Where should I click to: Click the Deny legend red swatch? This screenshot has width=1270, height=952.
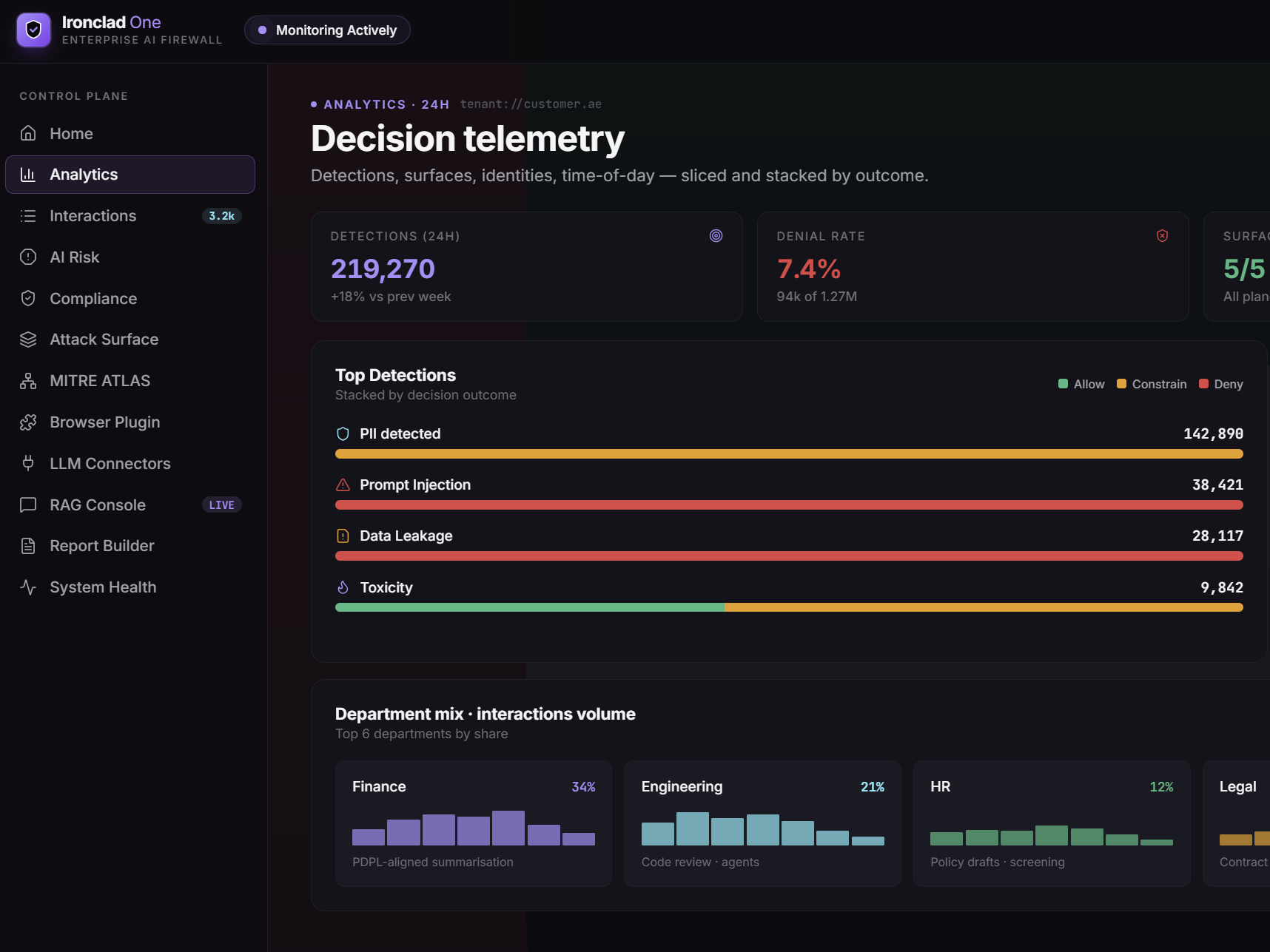point(1203,384)
